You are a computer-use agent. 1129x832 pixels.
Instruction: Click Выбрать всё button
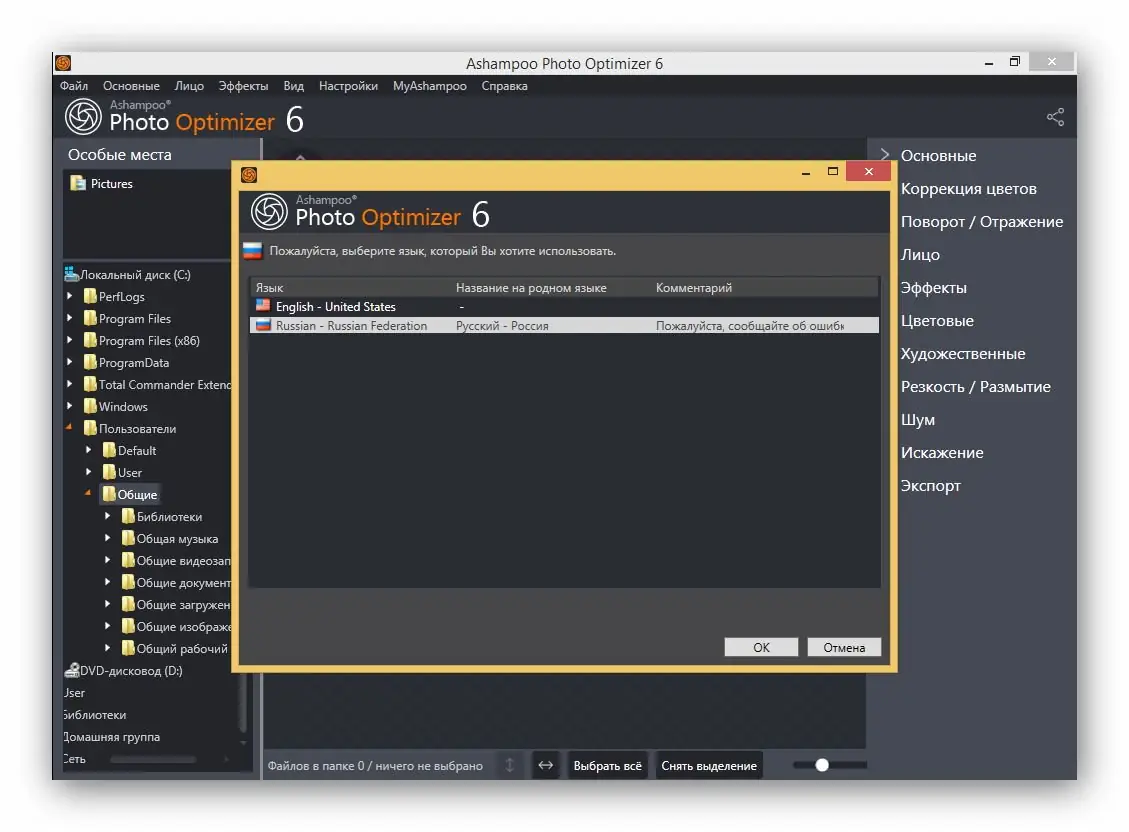point(608,766)
